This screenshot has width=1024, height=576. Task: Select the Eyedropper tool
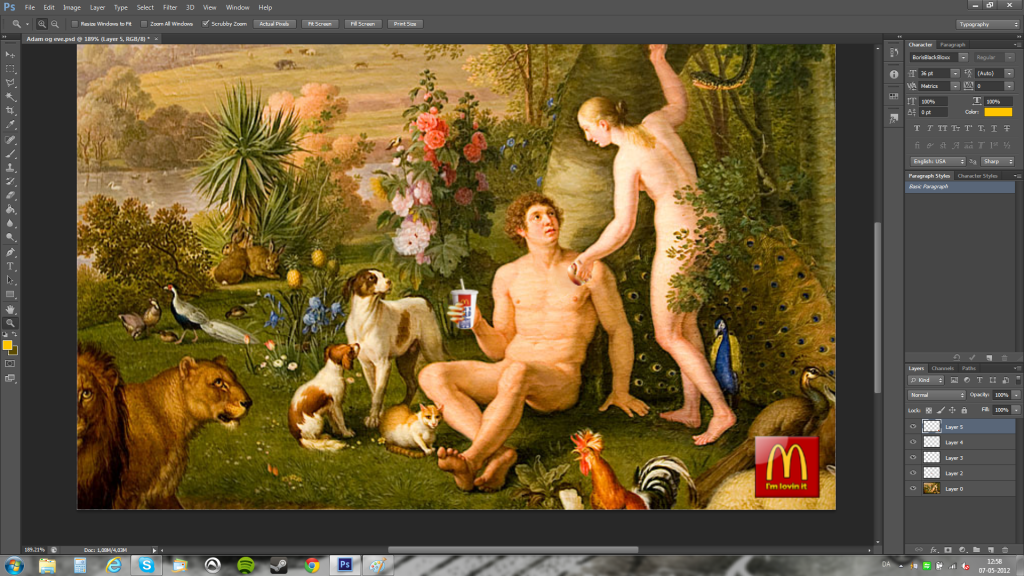coord(10,125)
